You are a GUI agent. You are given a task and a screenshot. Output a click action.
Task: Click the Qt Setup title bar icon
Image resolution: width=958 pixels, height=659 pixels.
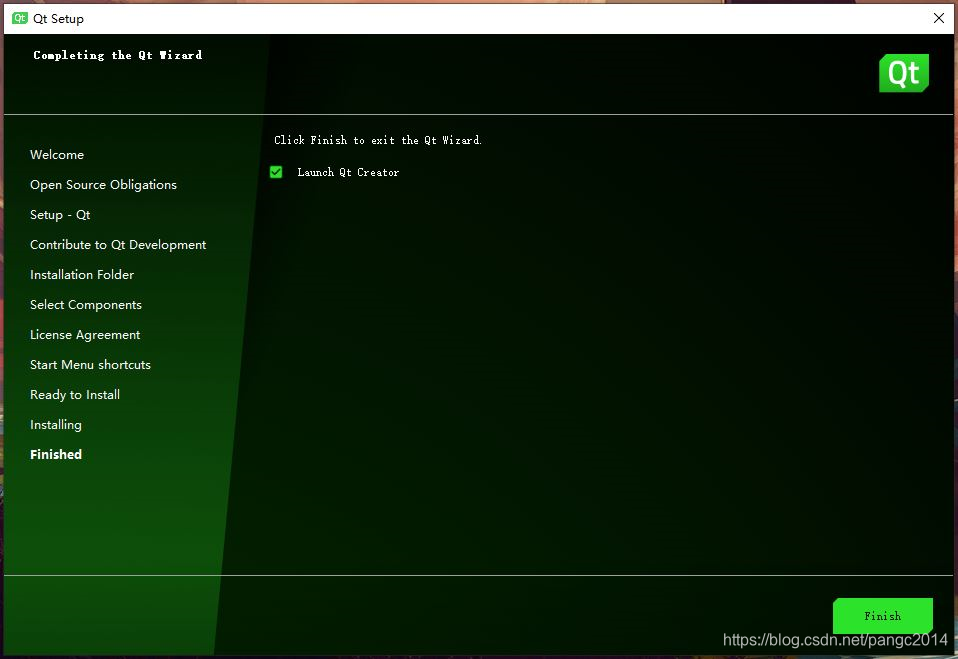click(20, 18)
